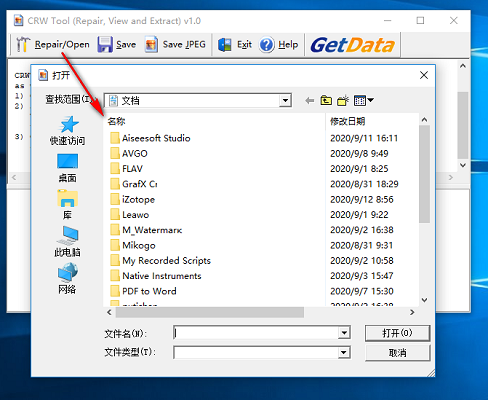Minimize the CRW Tool window

[387, 21]
